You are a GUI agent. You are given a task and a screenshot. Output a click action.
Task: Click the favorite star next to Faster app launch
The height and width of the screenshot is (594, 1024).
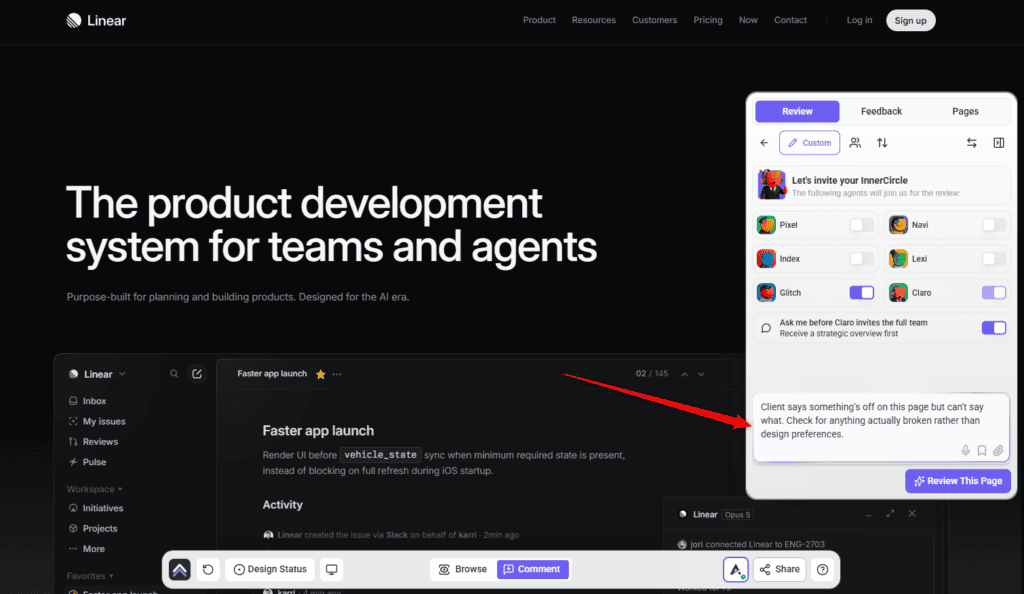(x=320, y=374)
